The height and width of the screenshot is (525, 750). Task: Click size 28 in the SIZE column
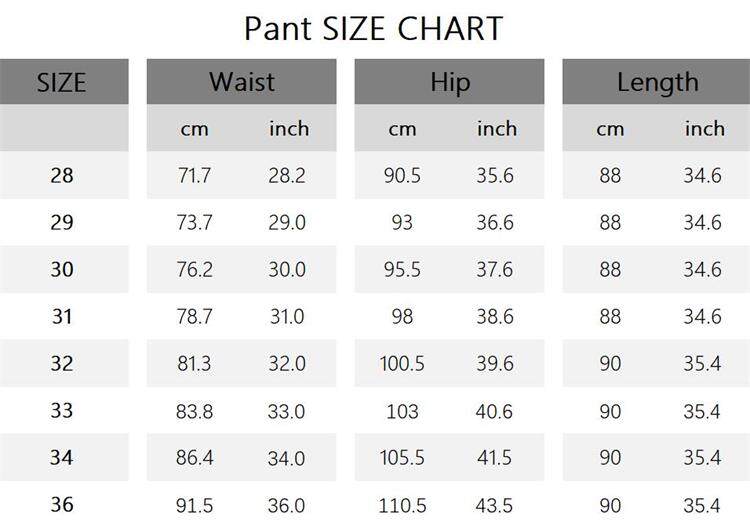[62, 176]
